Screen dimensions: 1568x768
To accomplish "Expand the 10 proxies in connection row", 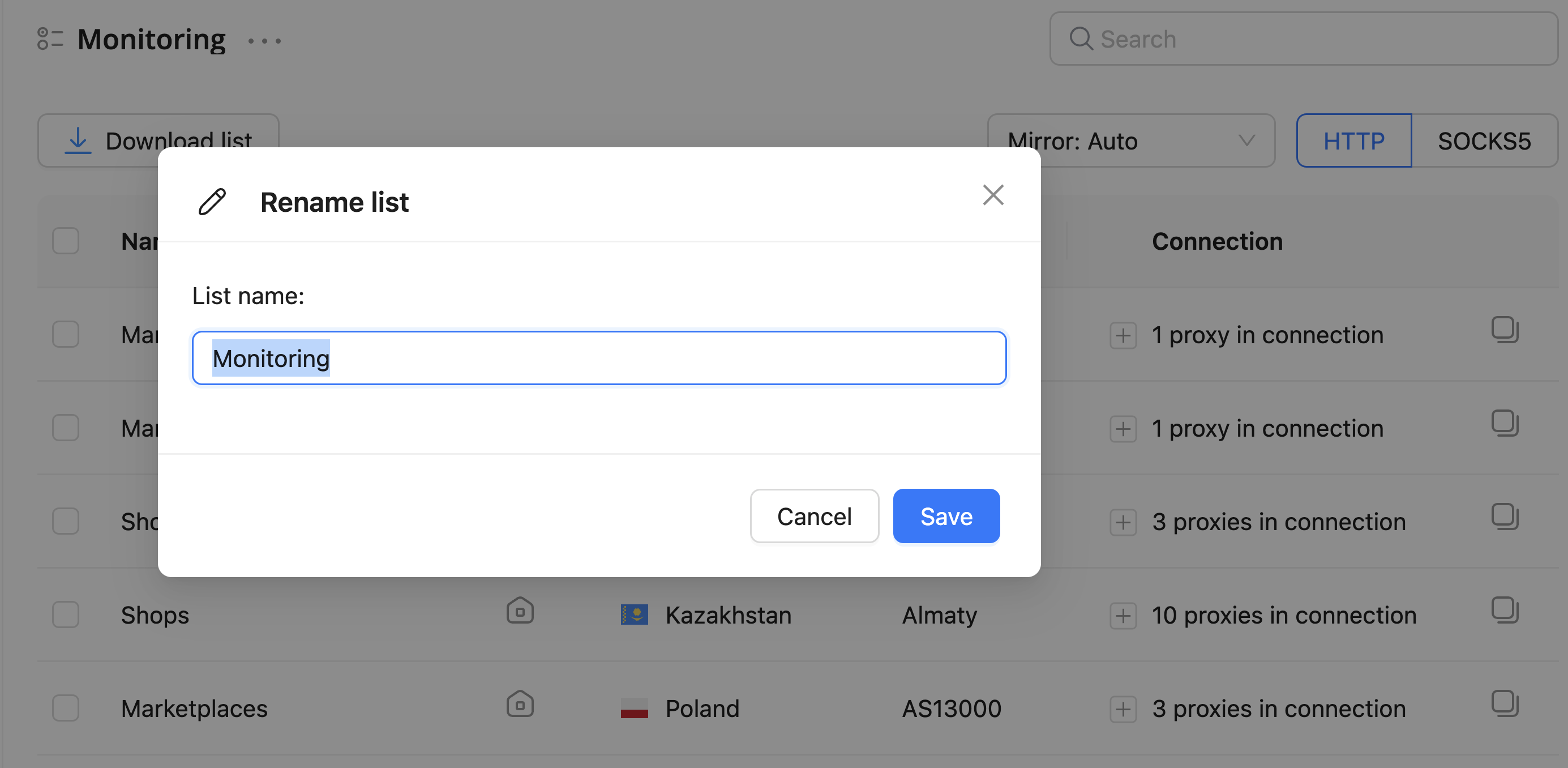I will pyautogui.click(x=1123, y=616).
